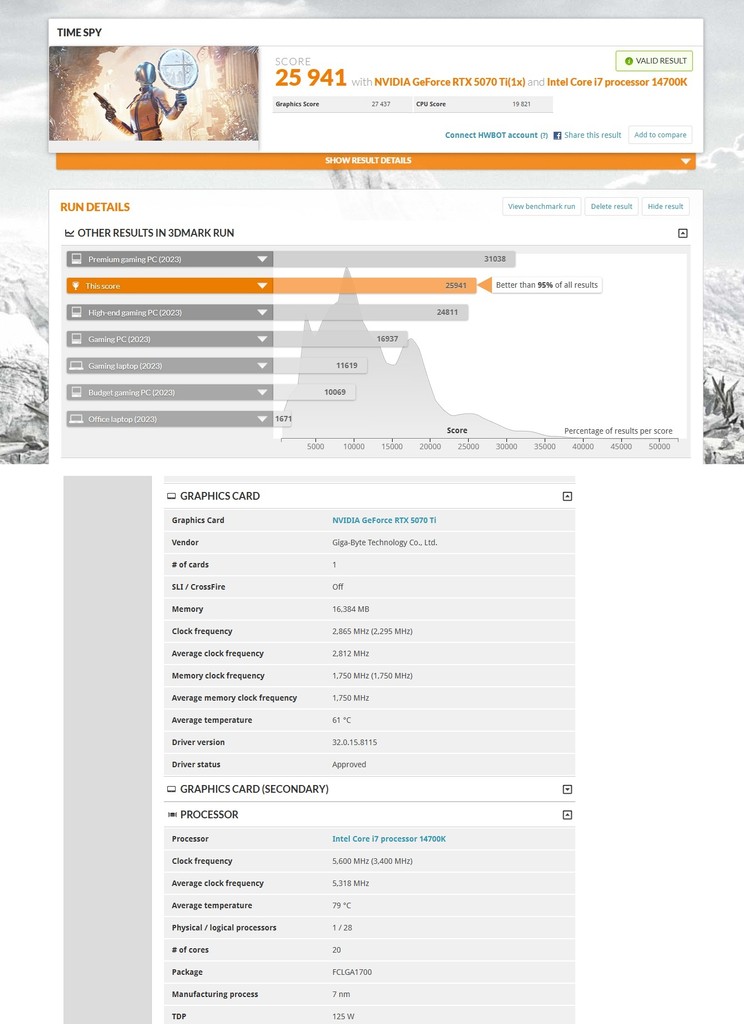
Task: Click the Valid Result badge
Action: [654, 61]
